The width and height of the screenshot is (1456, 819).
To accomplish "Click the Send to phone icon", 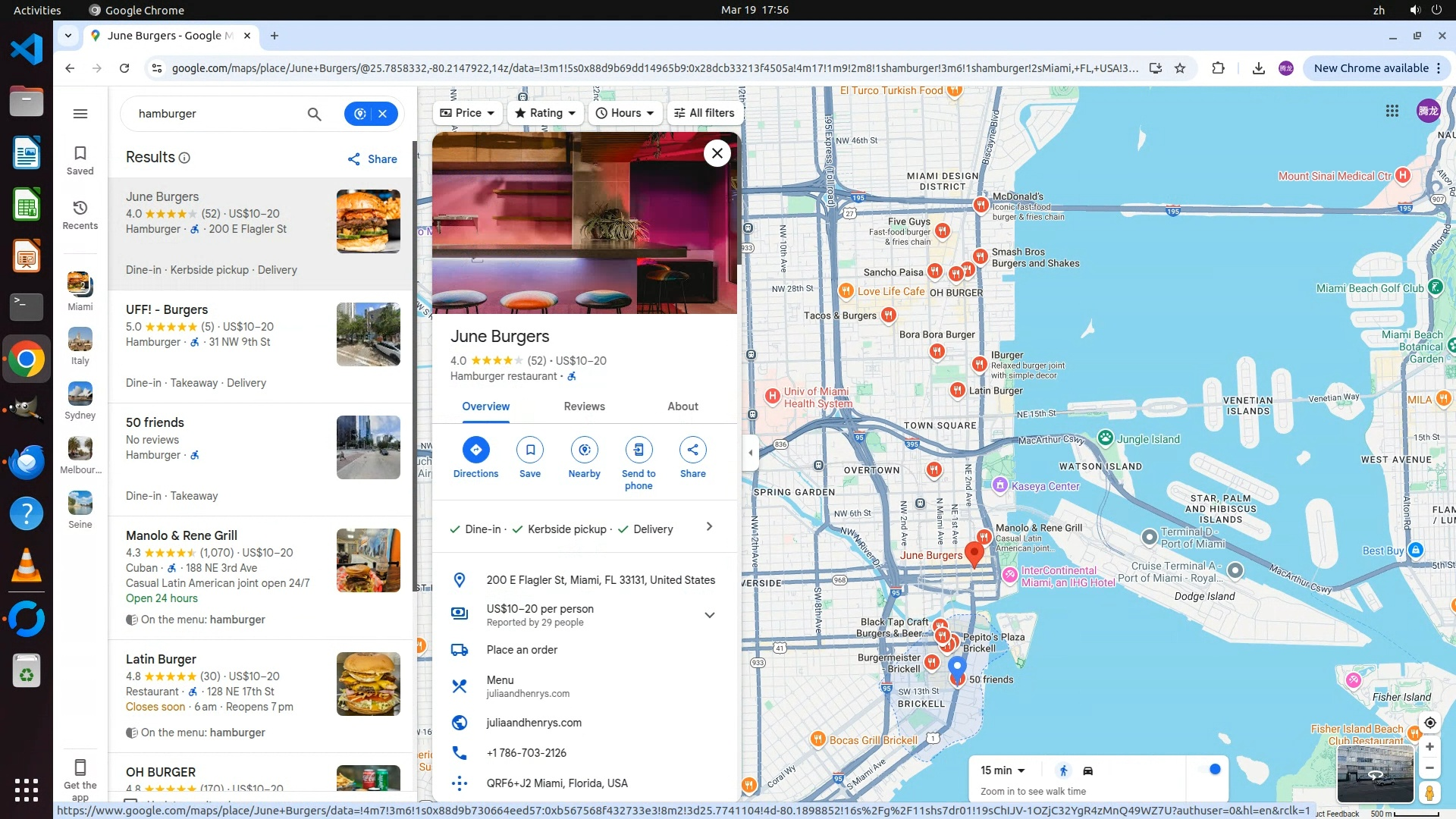I will tap(639, 450).
